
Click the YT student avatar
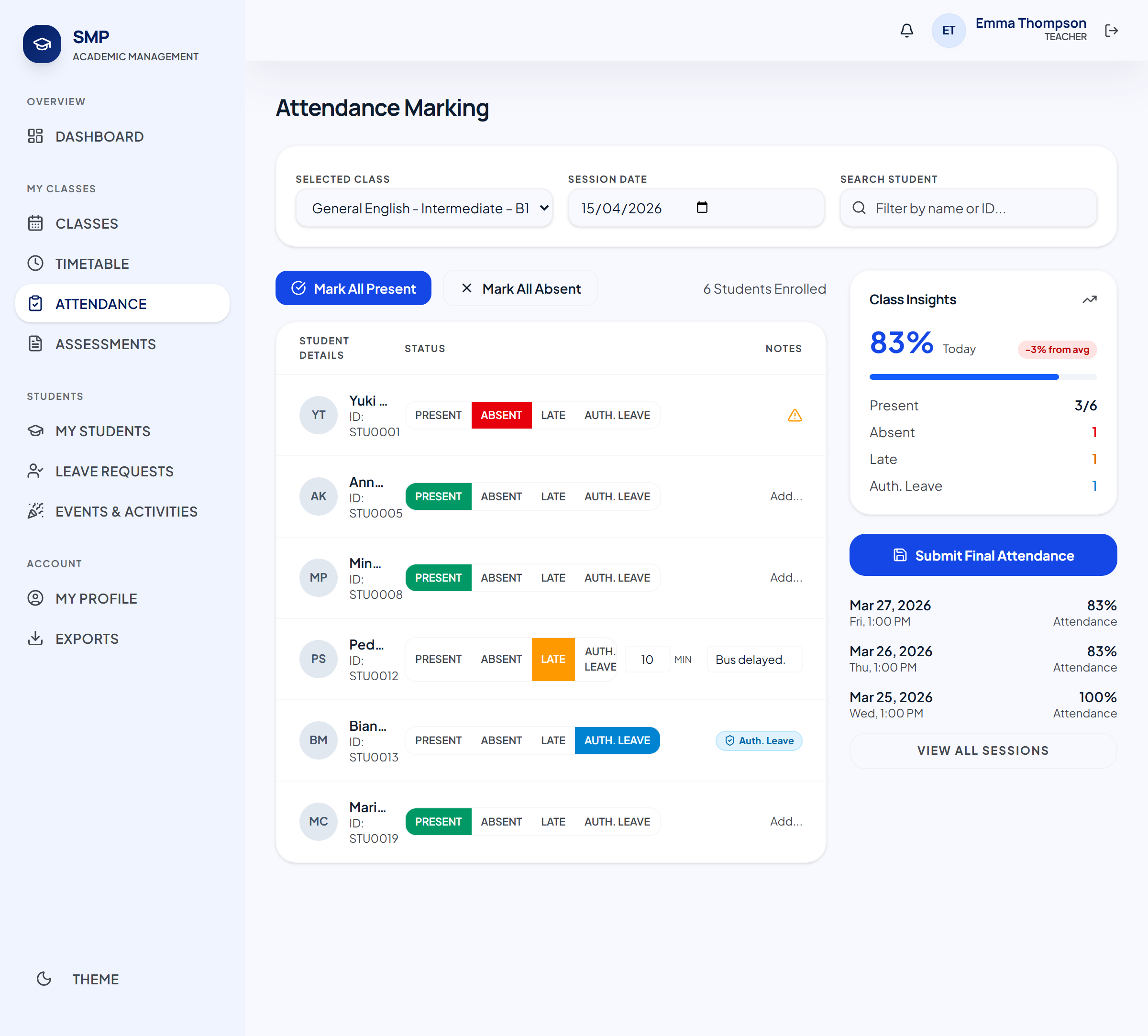319,415
